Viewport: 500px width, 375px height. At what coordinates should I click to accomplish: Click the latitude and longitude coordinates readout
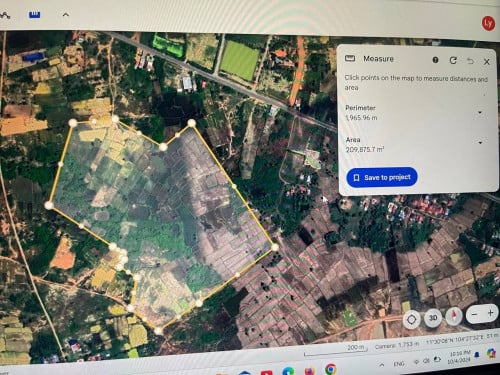pos(456,340)
